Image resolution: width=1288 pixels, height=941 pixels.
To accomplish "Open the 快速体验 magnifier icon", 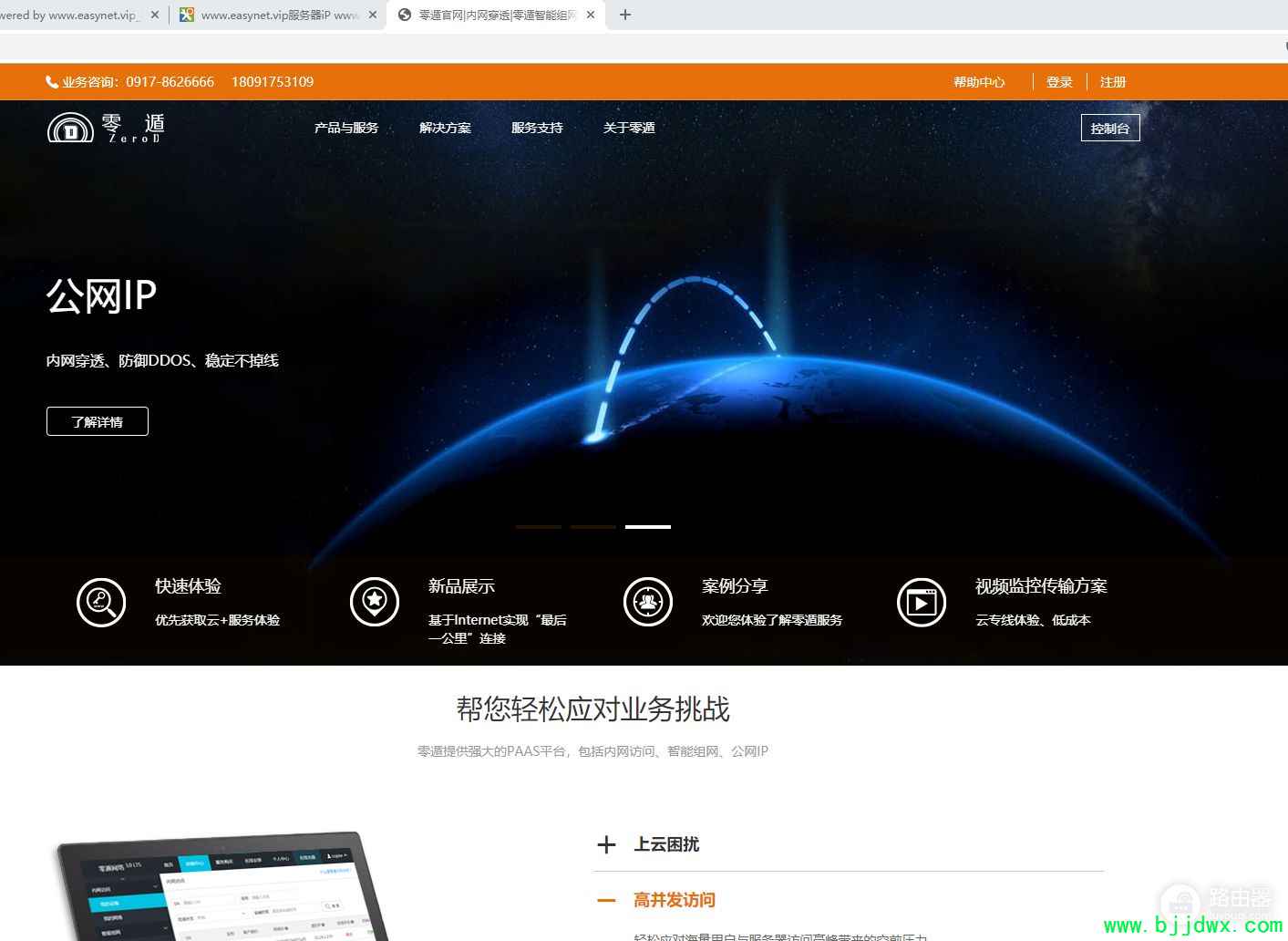I will pos(101,603).
